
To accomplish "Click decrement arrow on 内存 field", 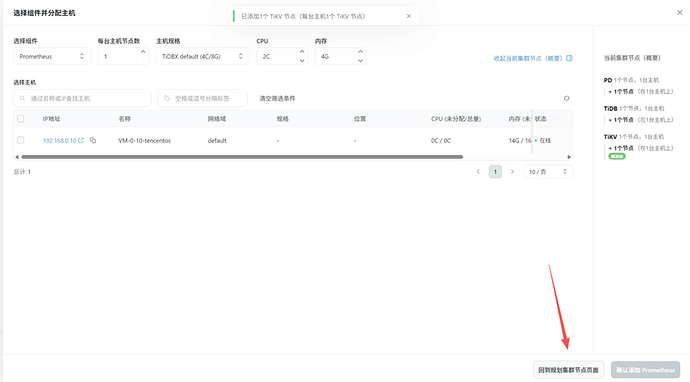I will point(360,61).
